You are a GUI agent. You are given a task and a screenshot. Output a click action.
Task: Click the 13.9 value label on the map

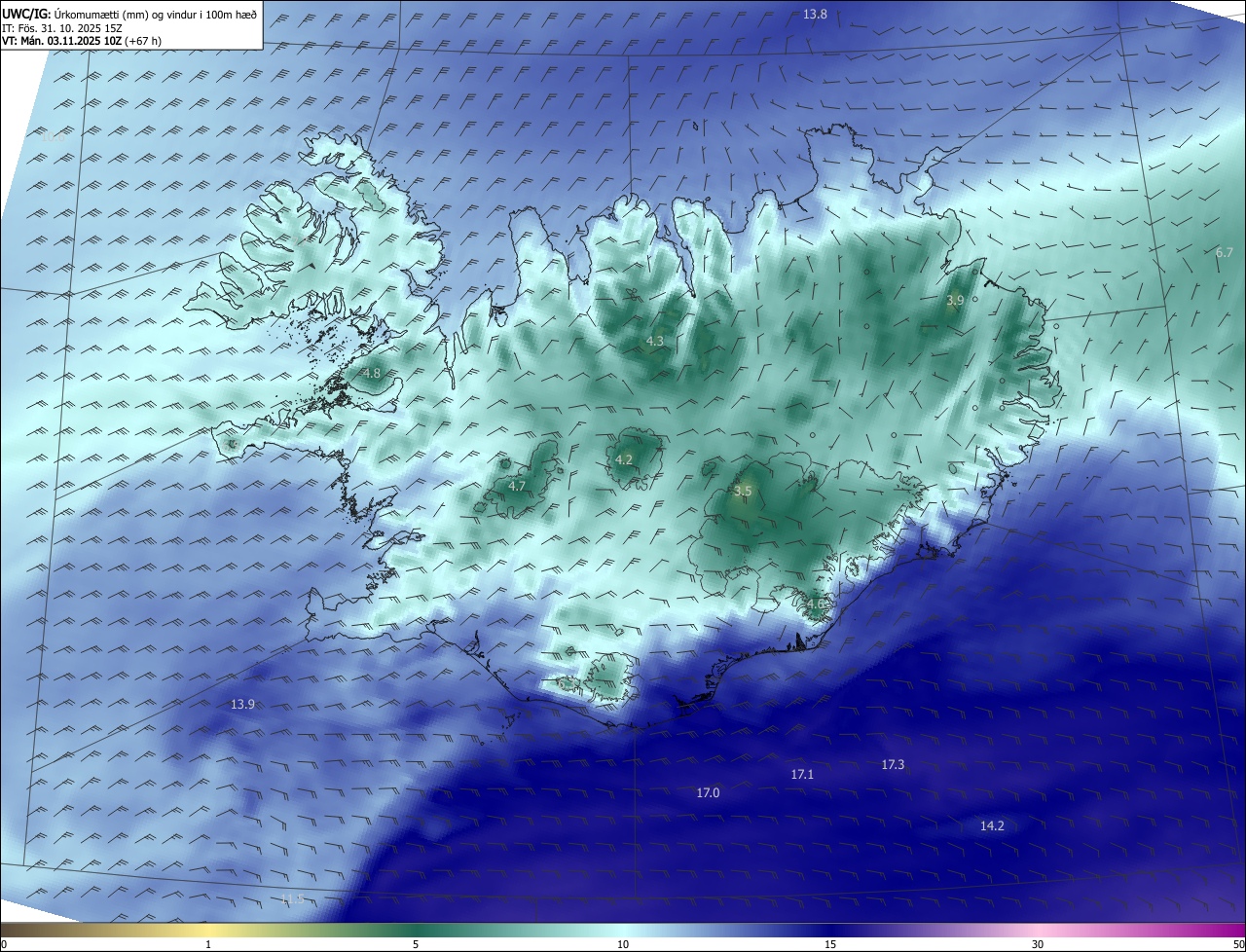coord(242,704)
